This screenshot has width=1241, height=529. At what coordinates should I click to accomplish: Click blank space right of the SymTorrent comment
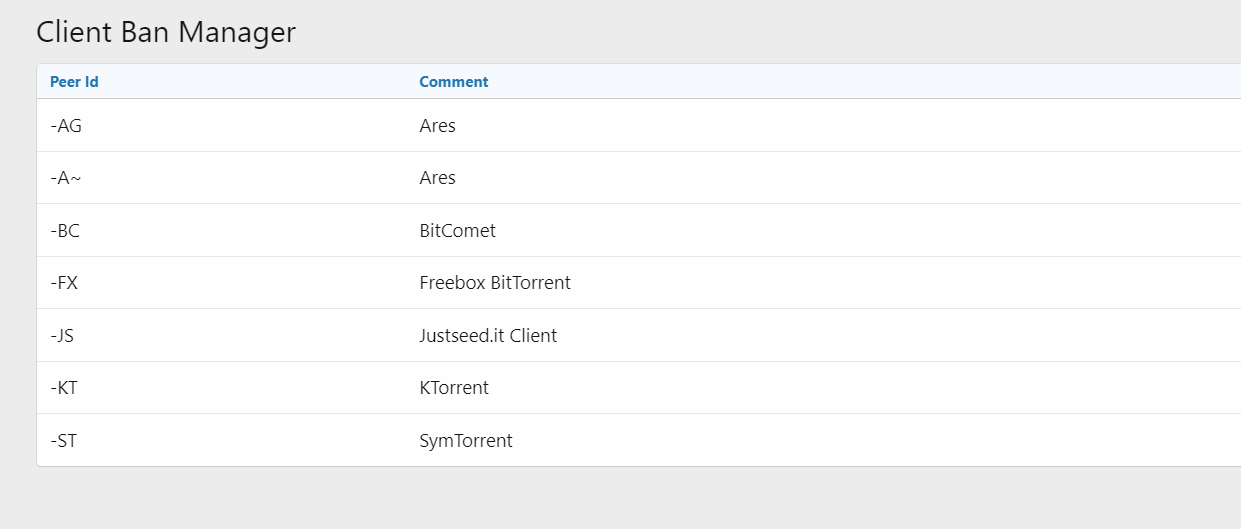[850, 440]
